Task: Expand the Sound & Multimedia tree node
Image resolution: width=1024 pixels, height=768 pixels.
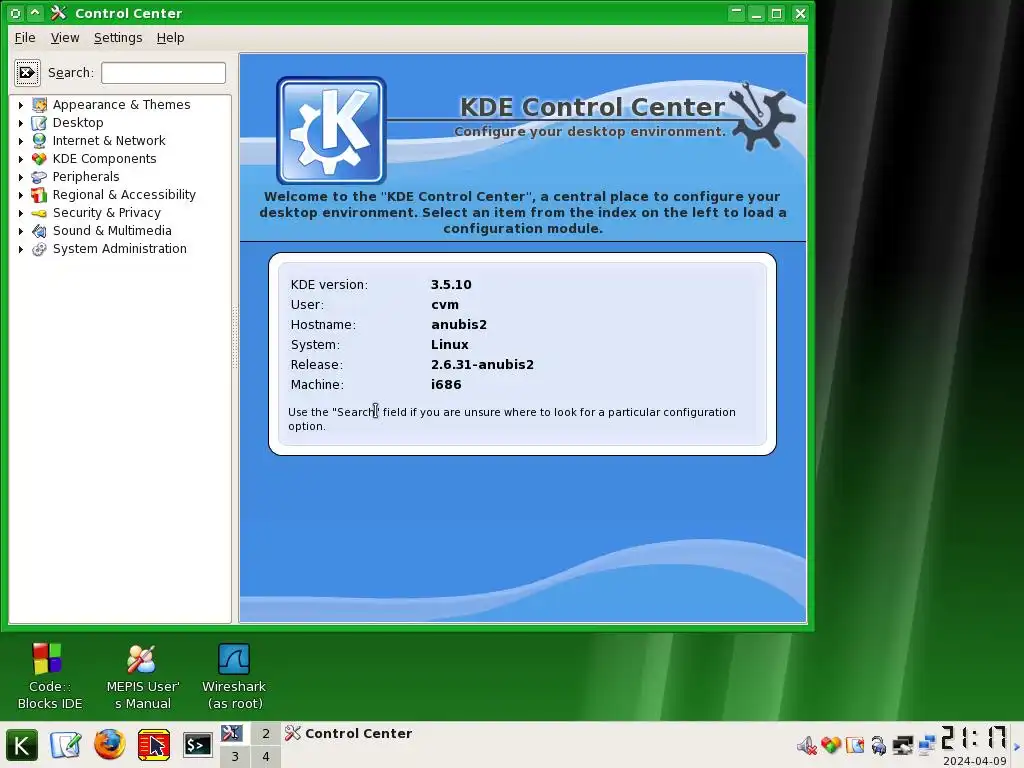Action: coord(21,231)
